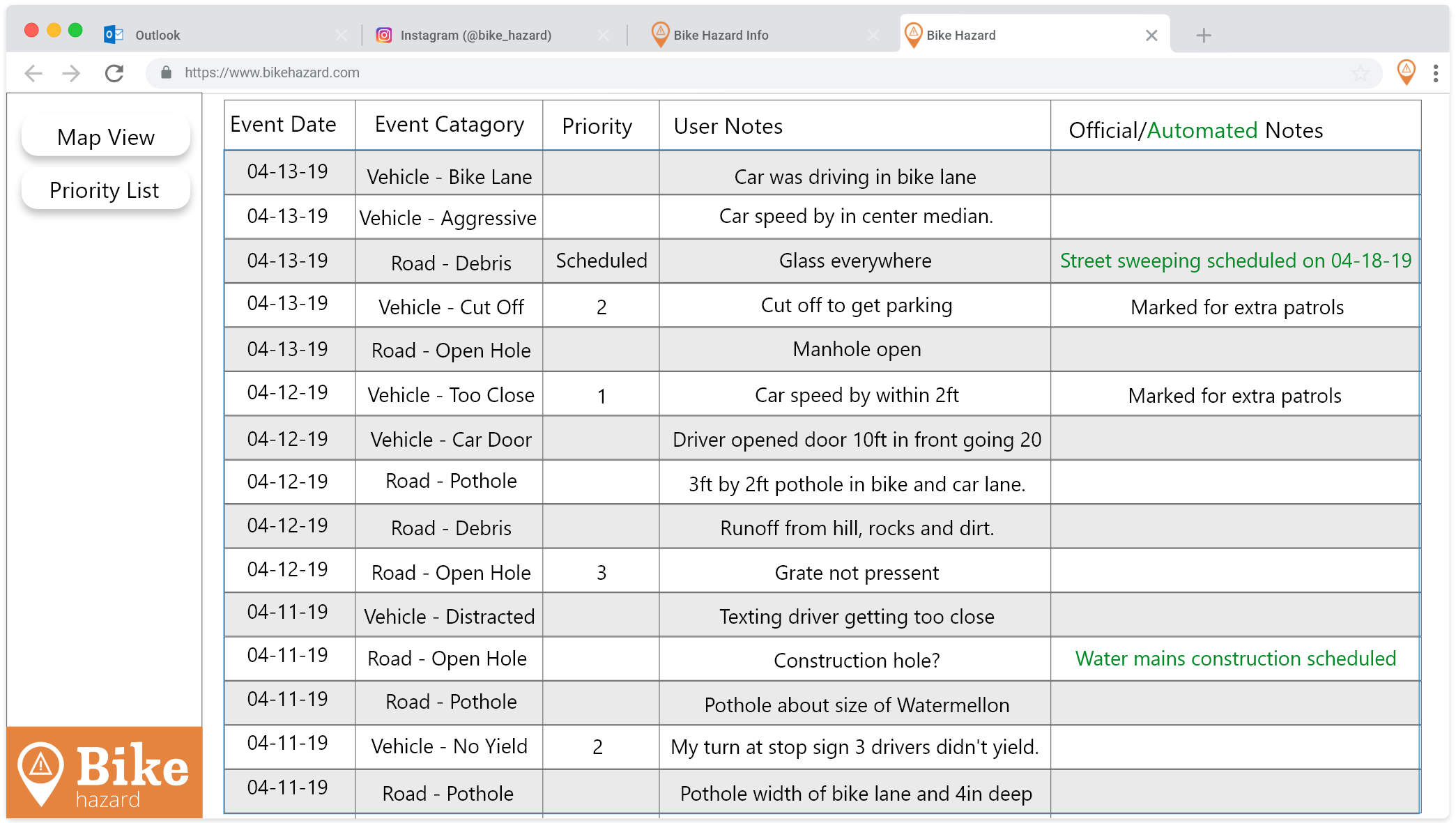Open a new tab with plus icon

(1204, 36)
